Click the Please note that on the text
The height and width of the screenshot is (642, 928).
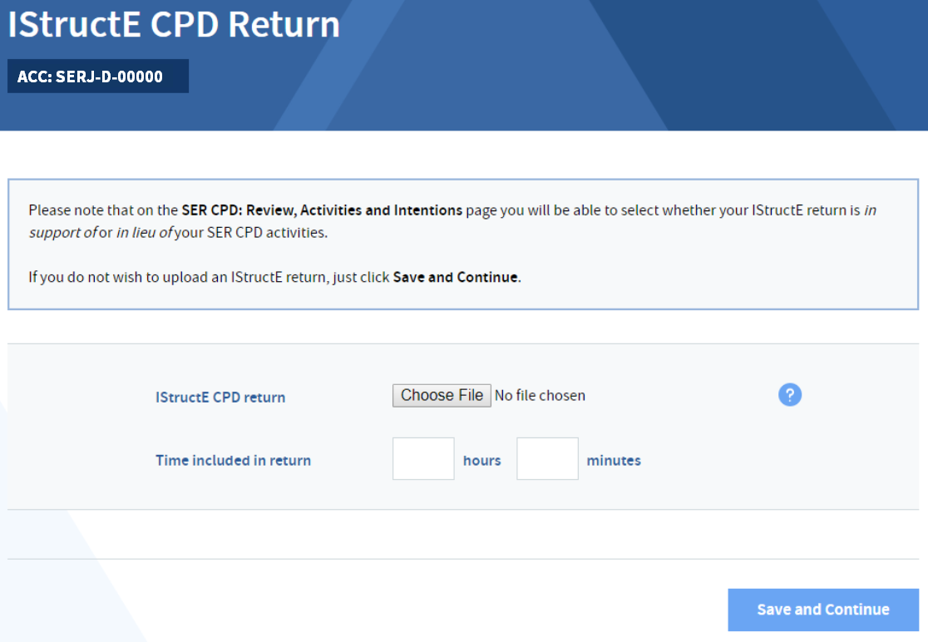click(x=103, y=210)
